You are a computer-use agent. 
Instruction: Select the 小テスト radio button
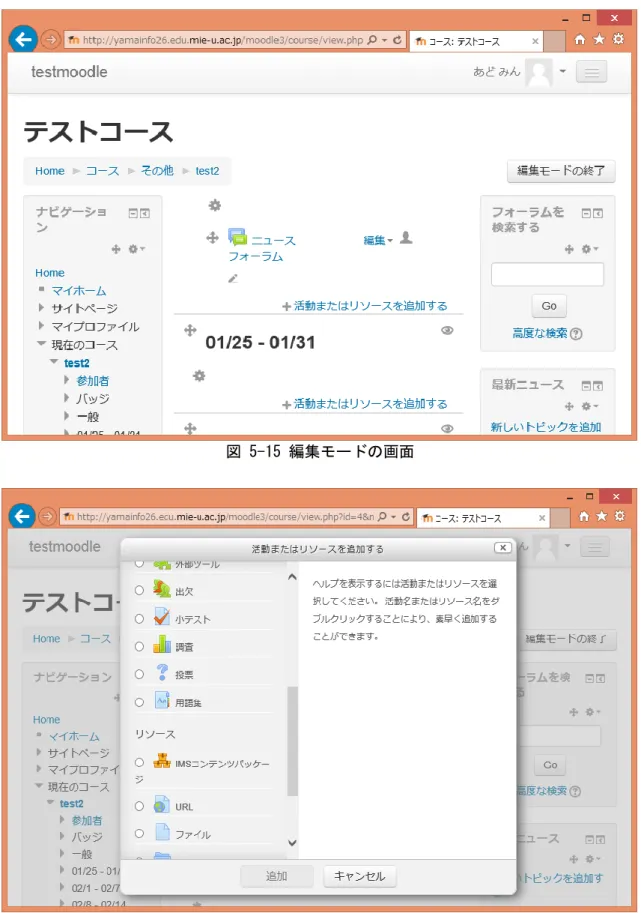click(139, 618)
